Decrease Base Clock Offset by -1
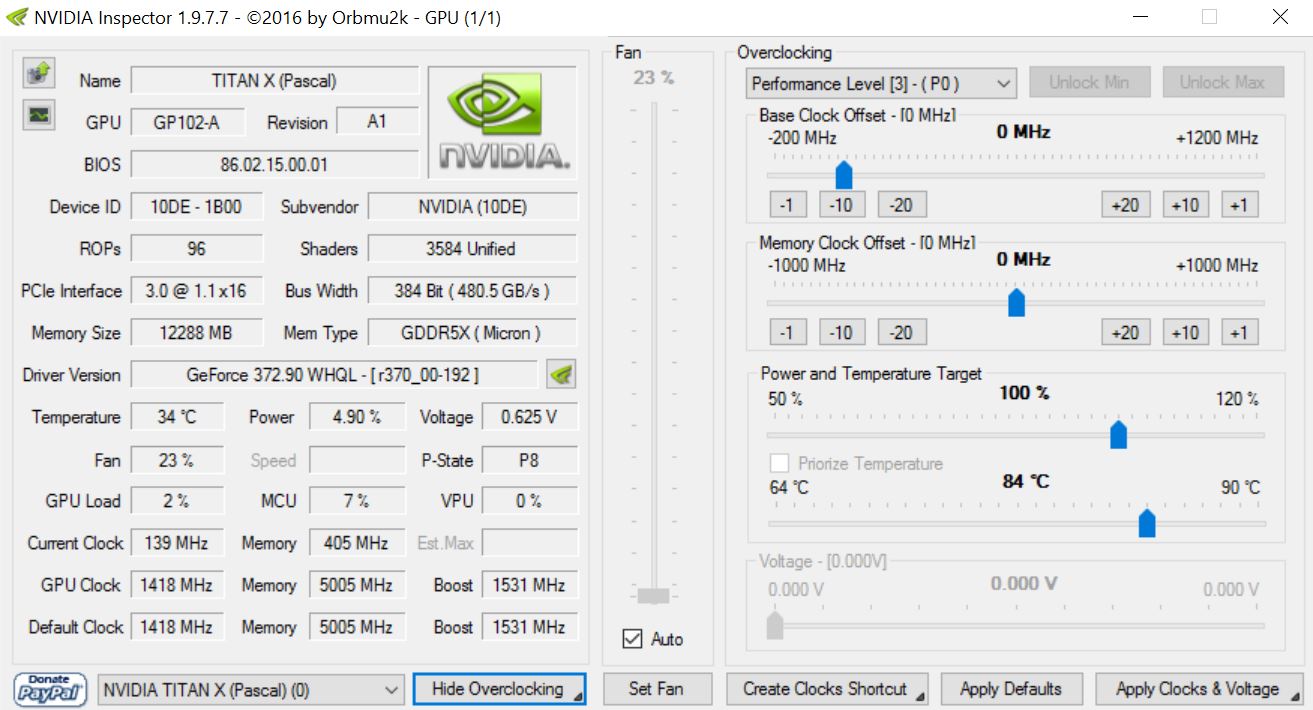 (788, 205)
